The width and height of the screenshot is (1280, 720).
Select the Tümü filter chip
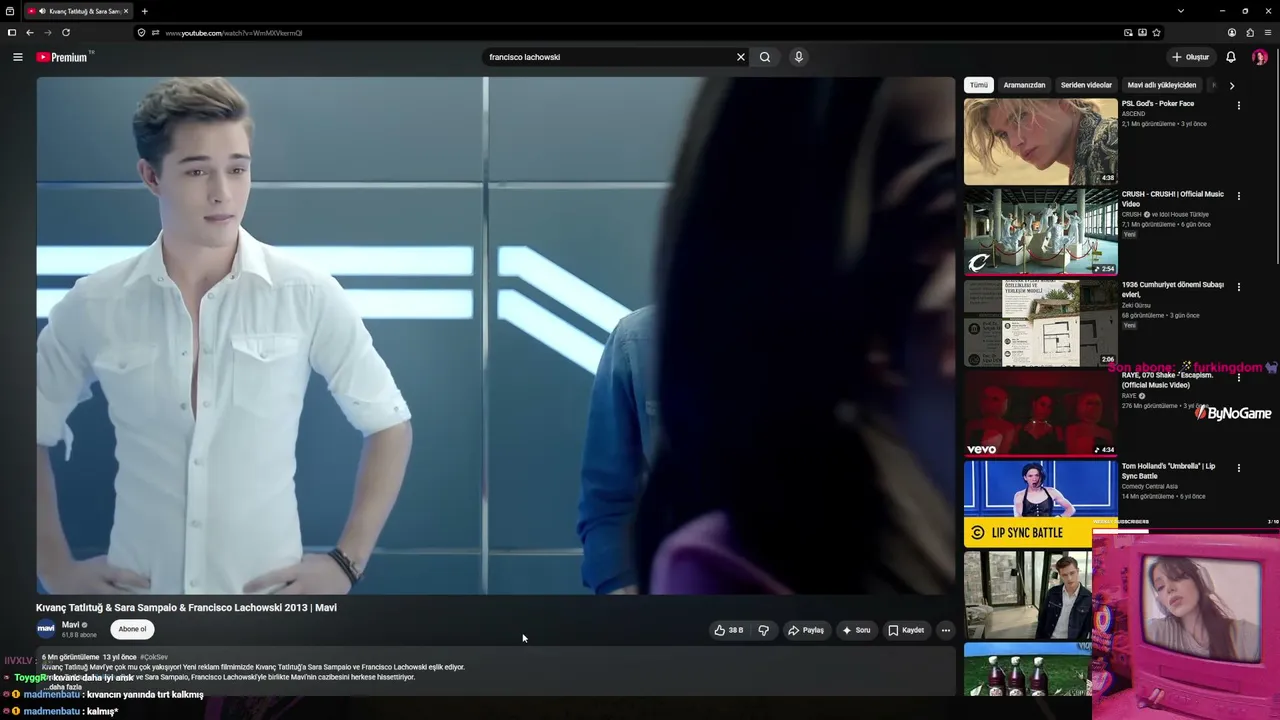coord(979,85)
